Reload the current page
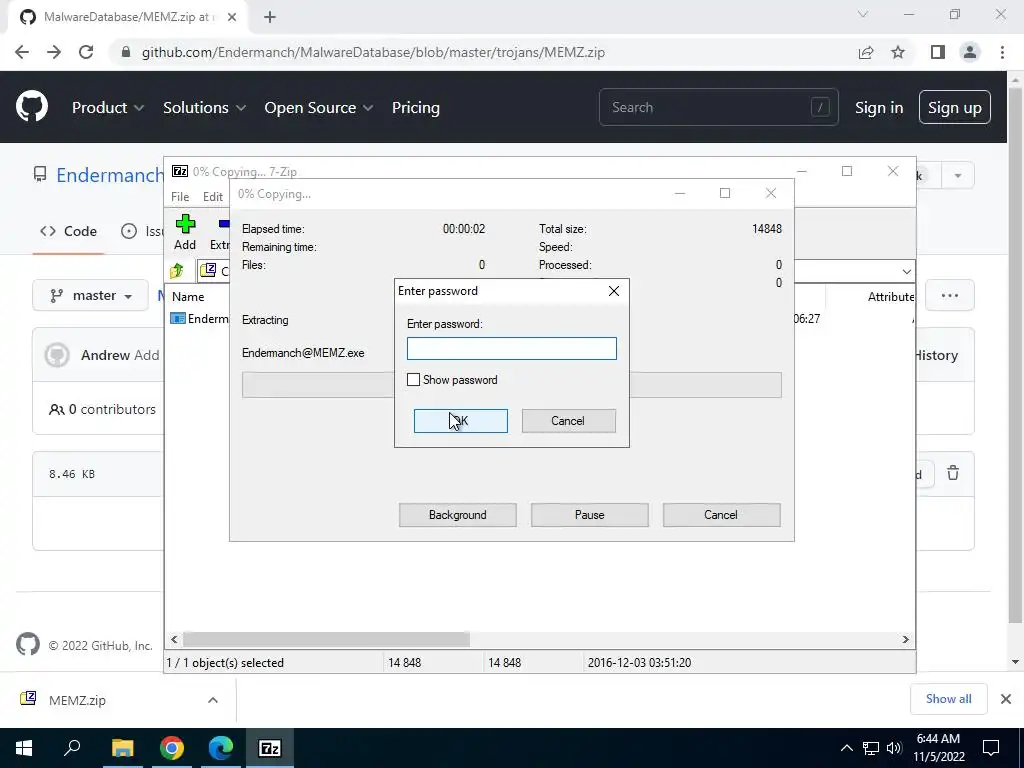Viewport: 1024px width, 768px height. tap(86, 52)
